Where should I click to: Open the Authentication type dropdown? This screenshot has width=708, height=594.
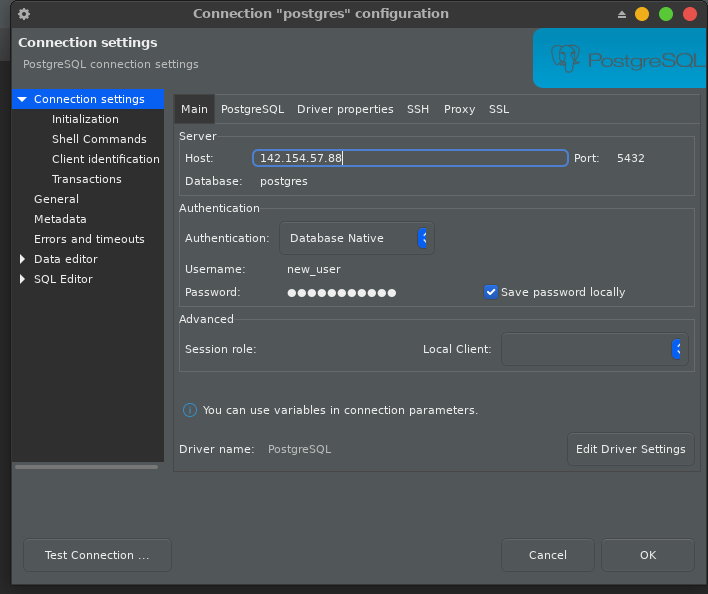pos(356,238)
